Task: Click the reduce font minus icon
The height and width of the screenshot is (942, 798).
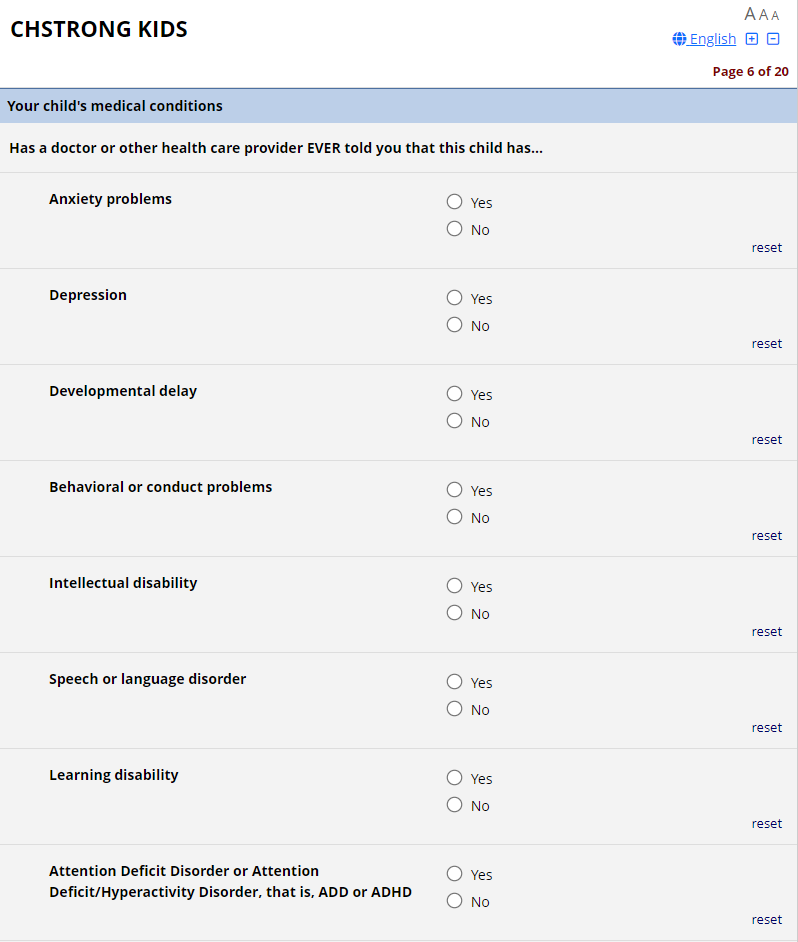Action: coord(773,39)
